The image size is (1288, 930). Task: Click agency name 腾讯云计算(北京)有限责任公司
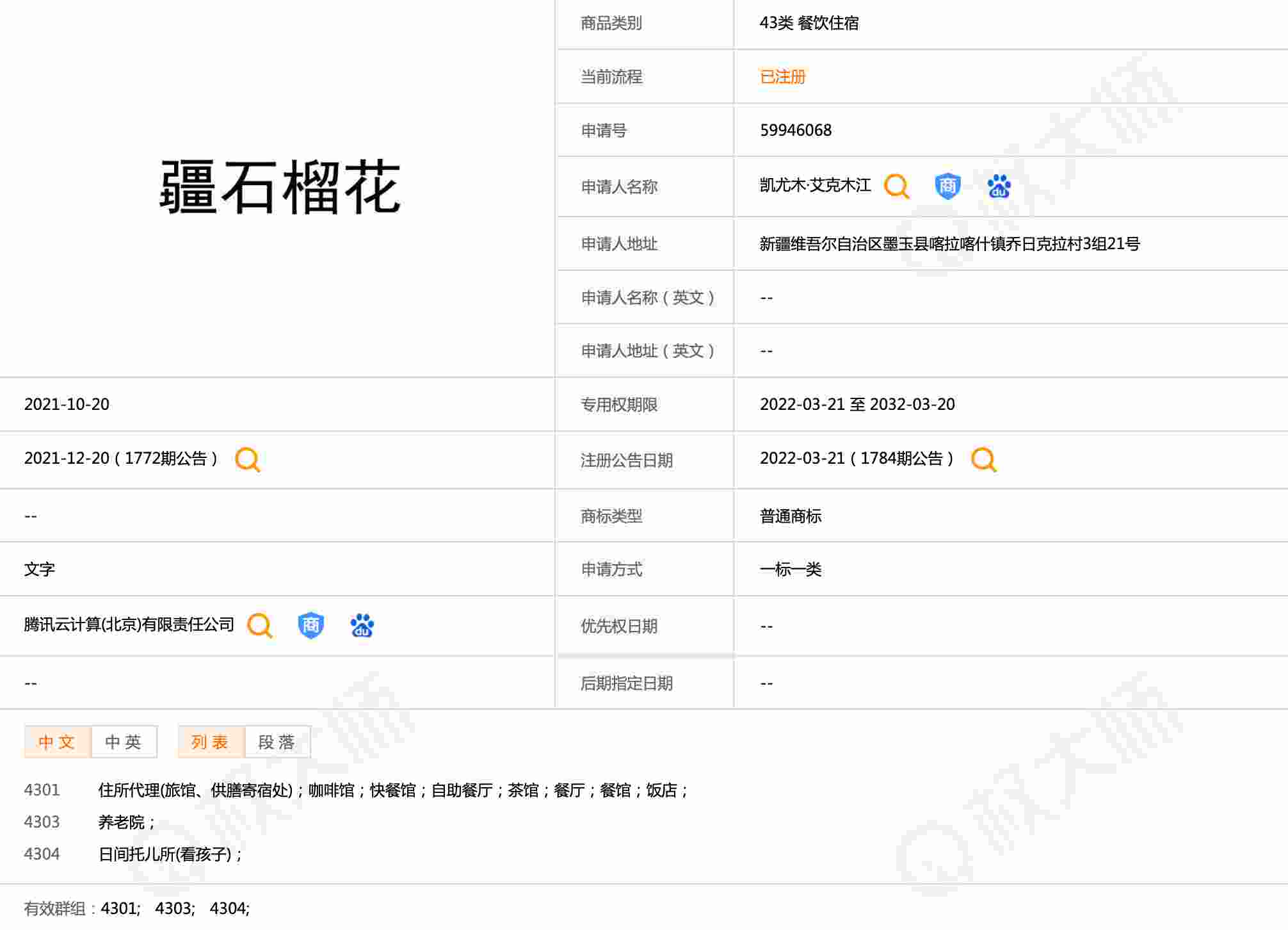pyautogui.click(x=129, y=624)
